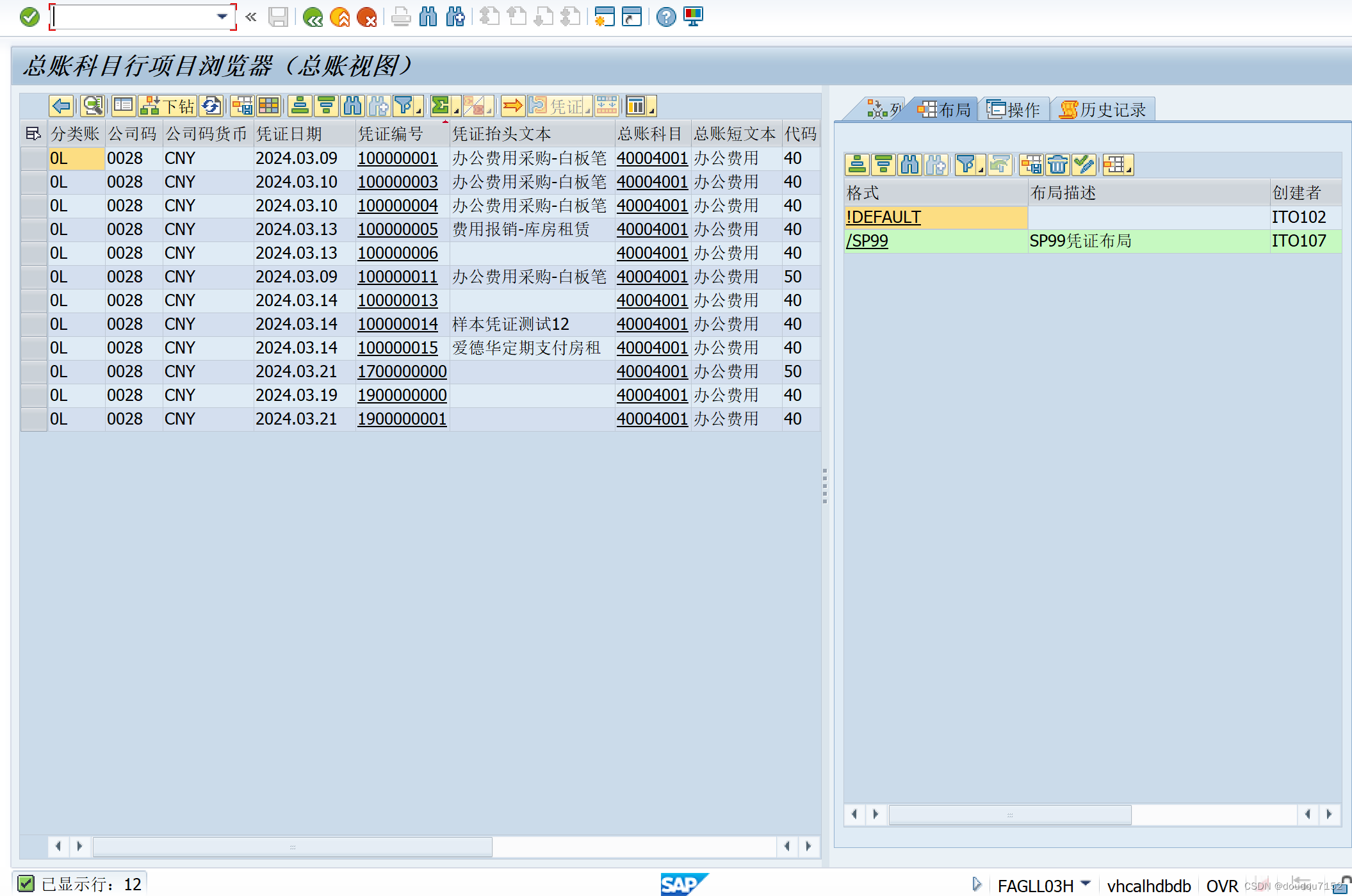This screenshot has width=1352, height=896.
Task: Click the Back arrow in the ALV toolbar
Action: [x=61, y=106]
